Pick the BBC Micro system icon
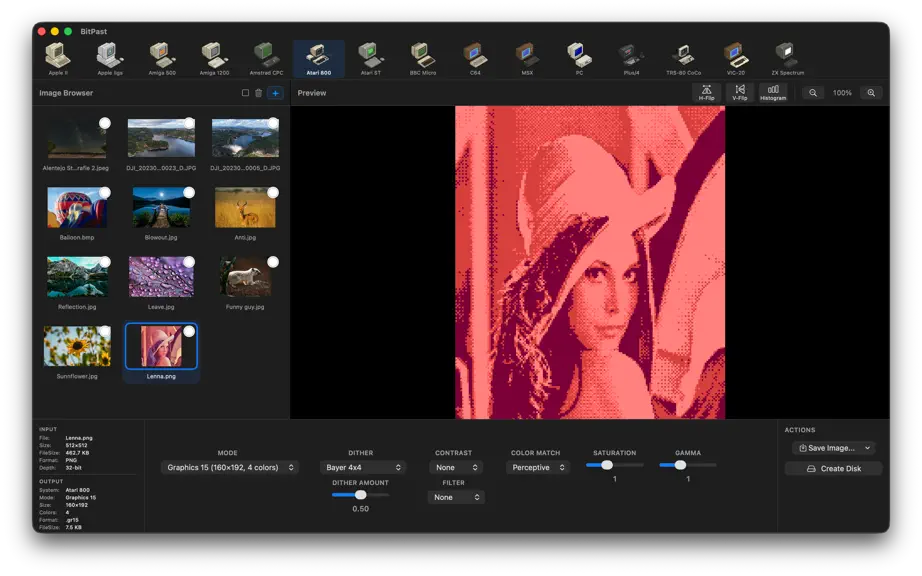This screenshot has width=922, height=576. [423, 59]
